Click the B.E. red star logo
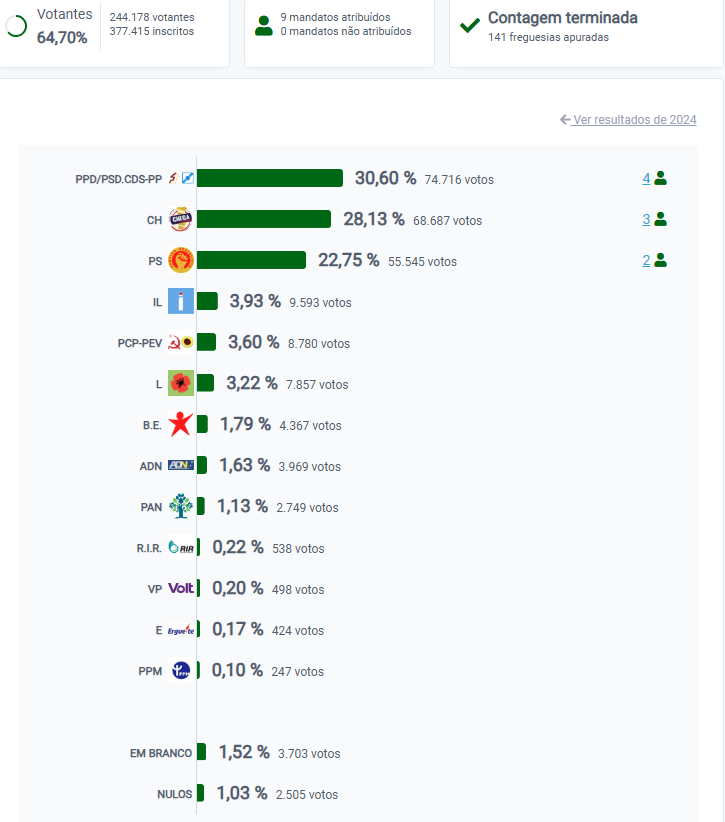 tap(180, 424)
